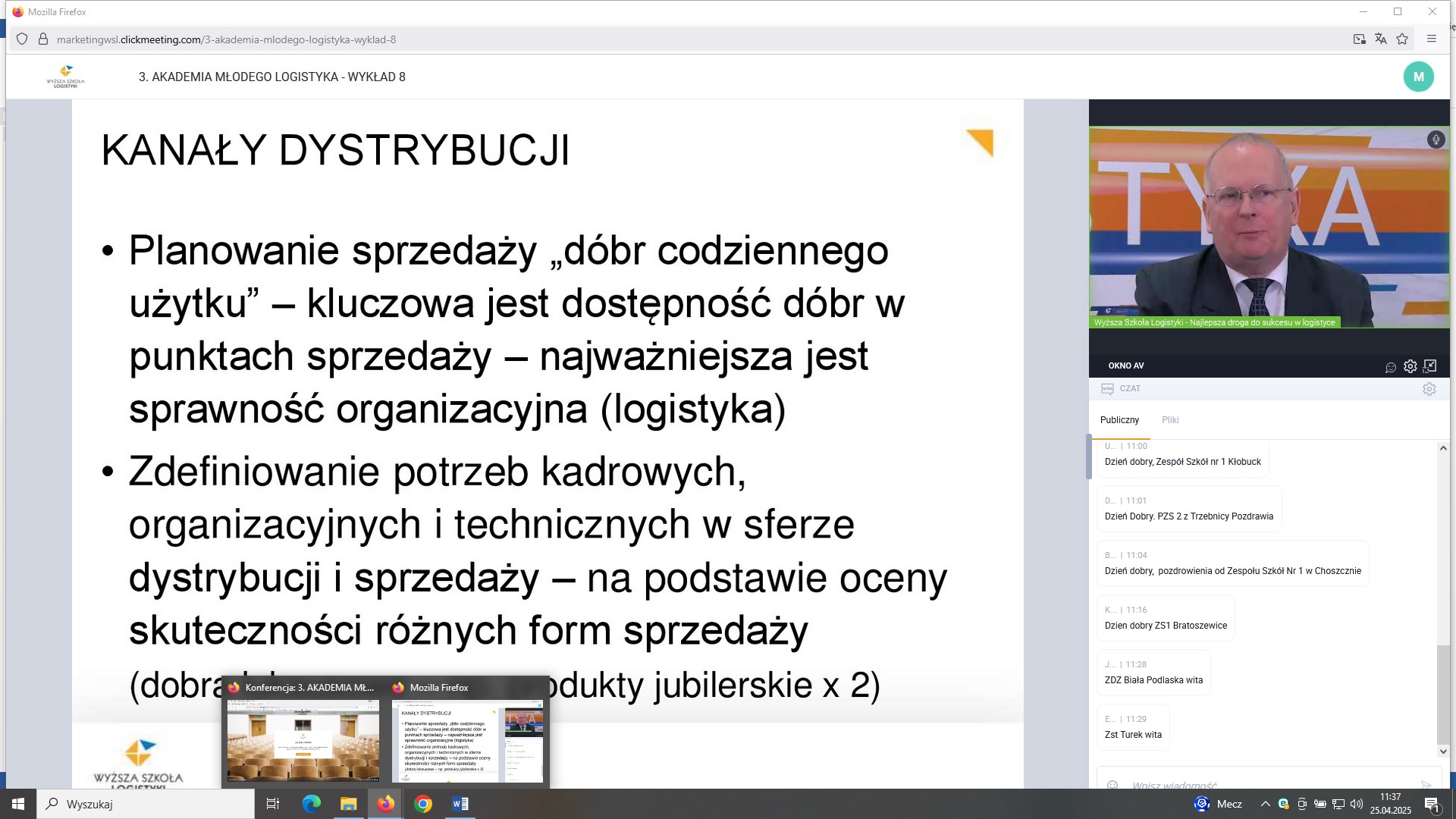Click the battery power tray icon
The image size is (1456, 819).
tap(1320, 804)
